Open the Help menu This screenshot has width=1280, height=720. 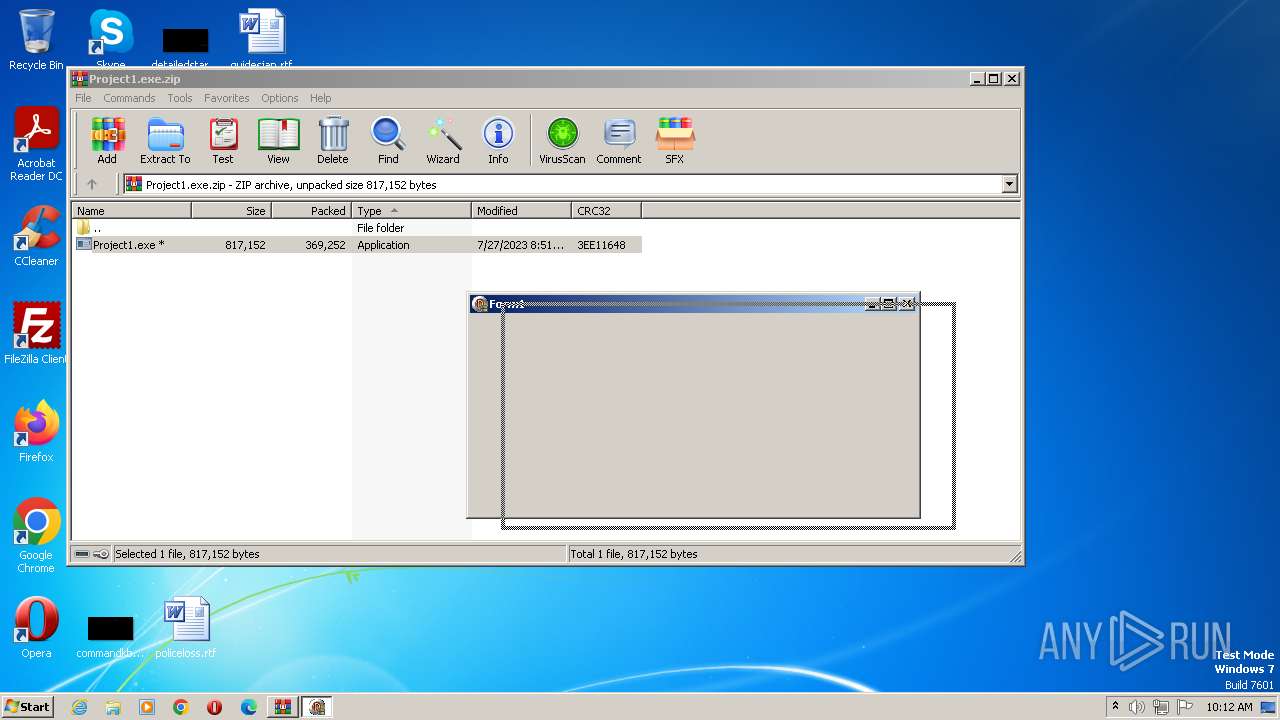tap(320, 98)
